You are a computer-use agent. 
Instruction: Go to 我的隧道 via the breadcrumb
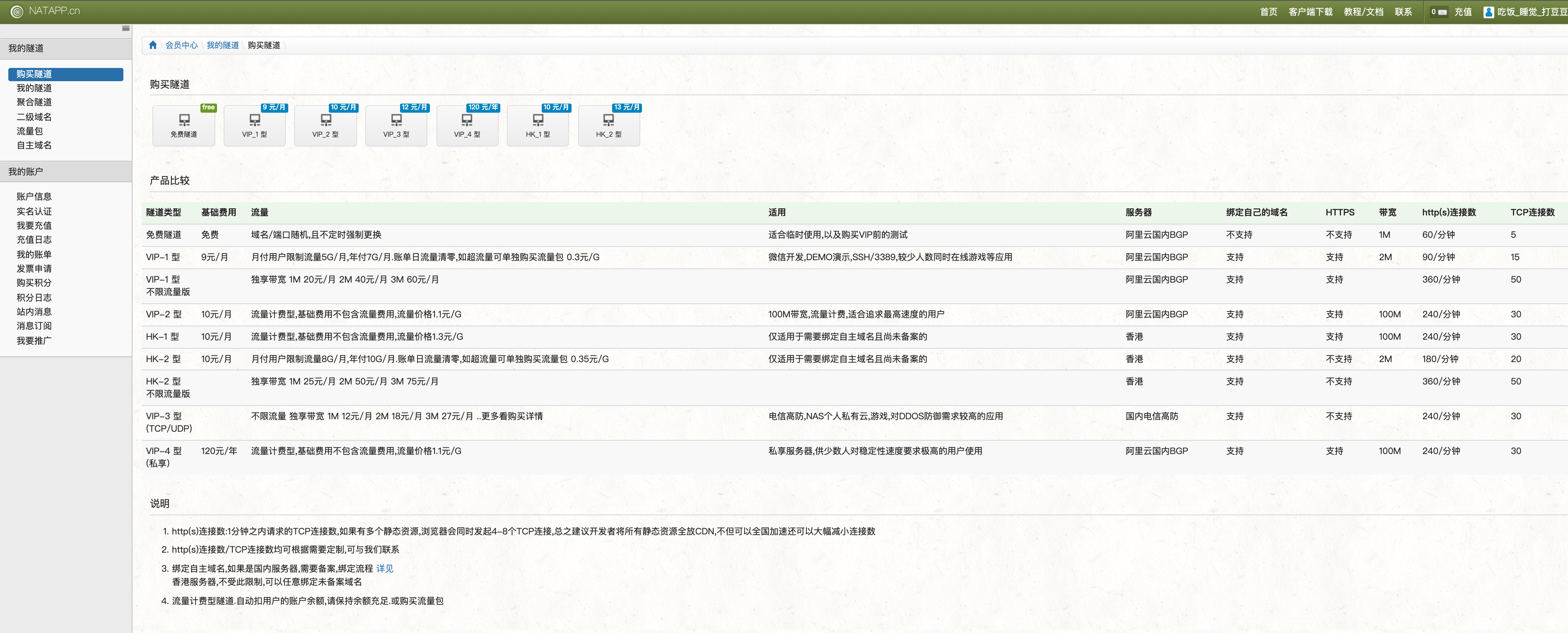(x=223, y=45)
